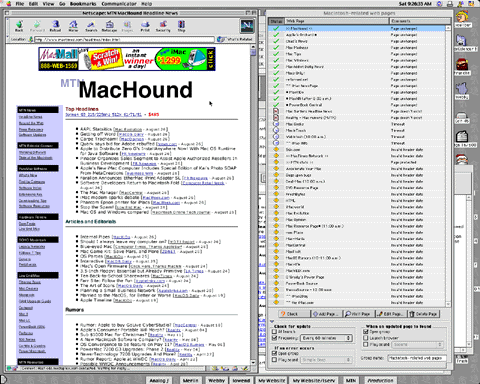The height and width of the screenshot is (384, 480).
Task: Select the Mac Resource Page row
Action: tap(357, 226)
